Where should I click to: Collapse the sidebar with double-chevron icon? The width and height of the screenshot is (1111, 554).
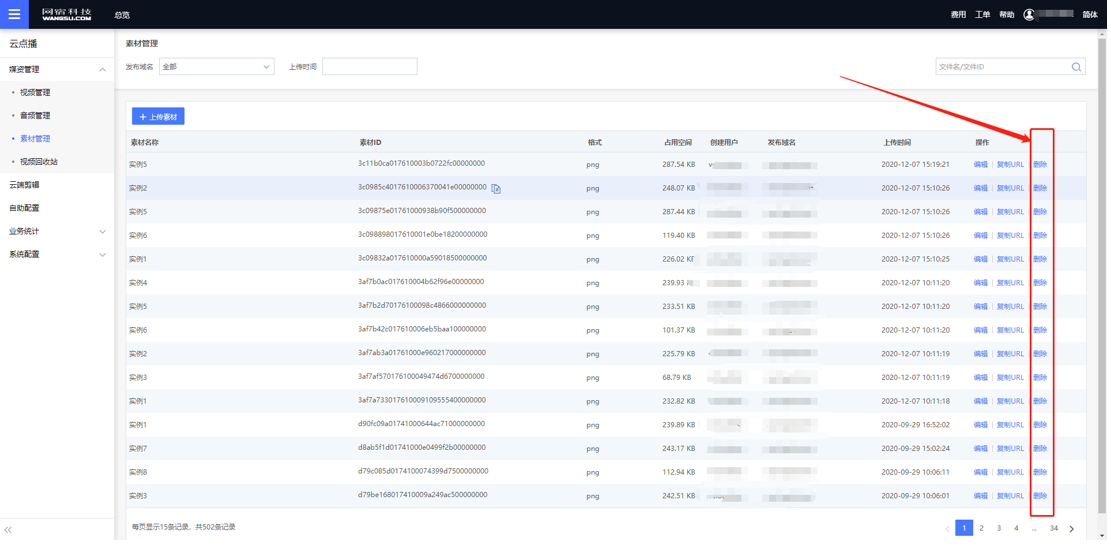tap(9, 530)
